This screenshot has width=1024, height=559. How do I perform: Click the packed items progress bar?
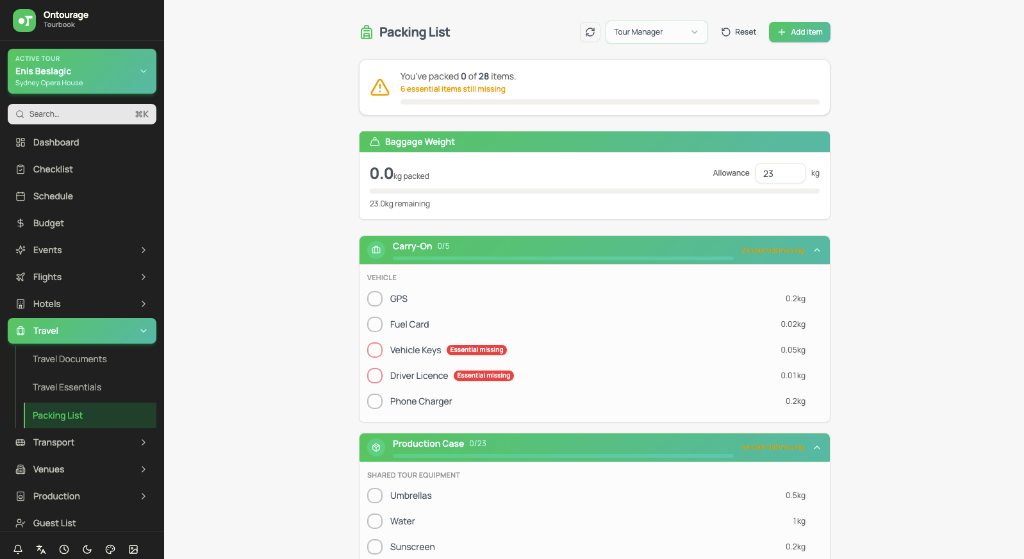pos(609,102)
